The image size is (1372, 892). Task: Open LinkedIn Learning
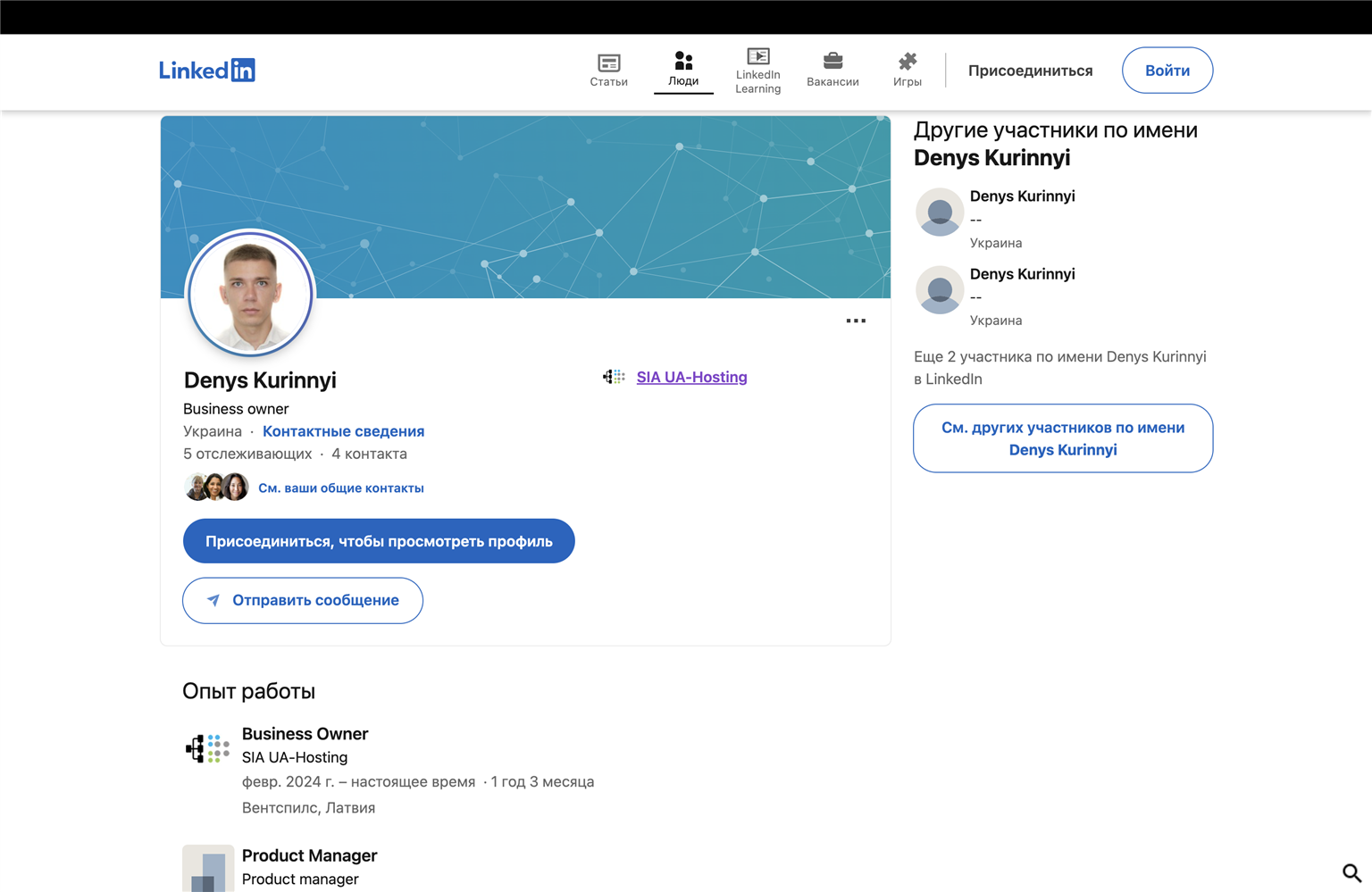[x=757, y=71]
